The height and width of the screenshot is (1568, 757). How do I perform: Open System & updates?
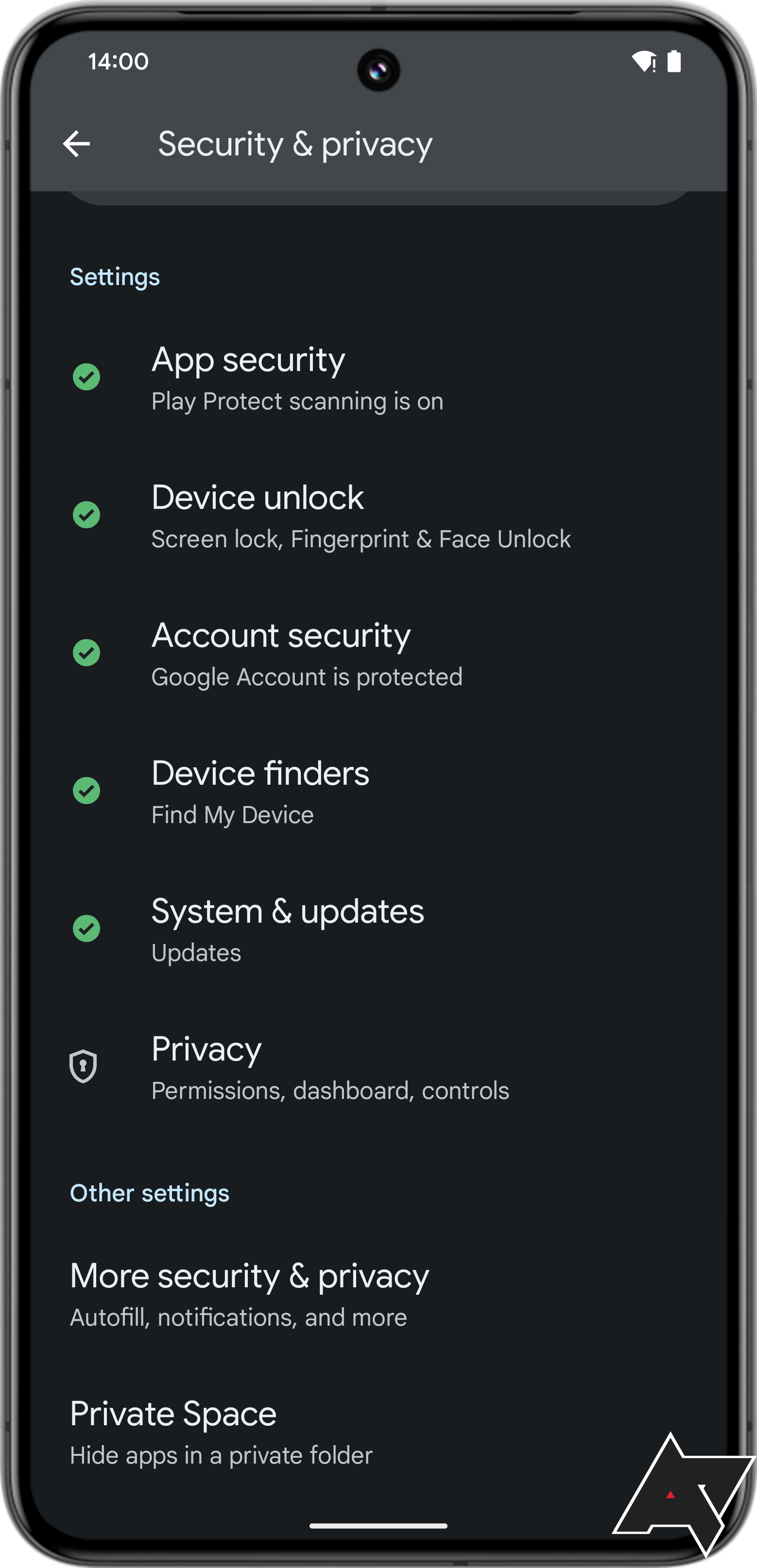[288, 929]
